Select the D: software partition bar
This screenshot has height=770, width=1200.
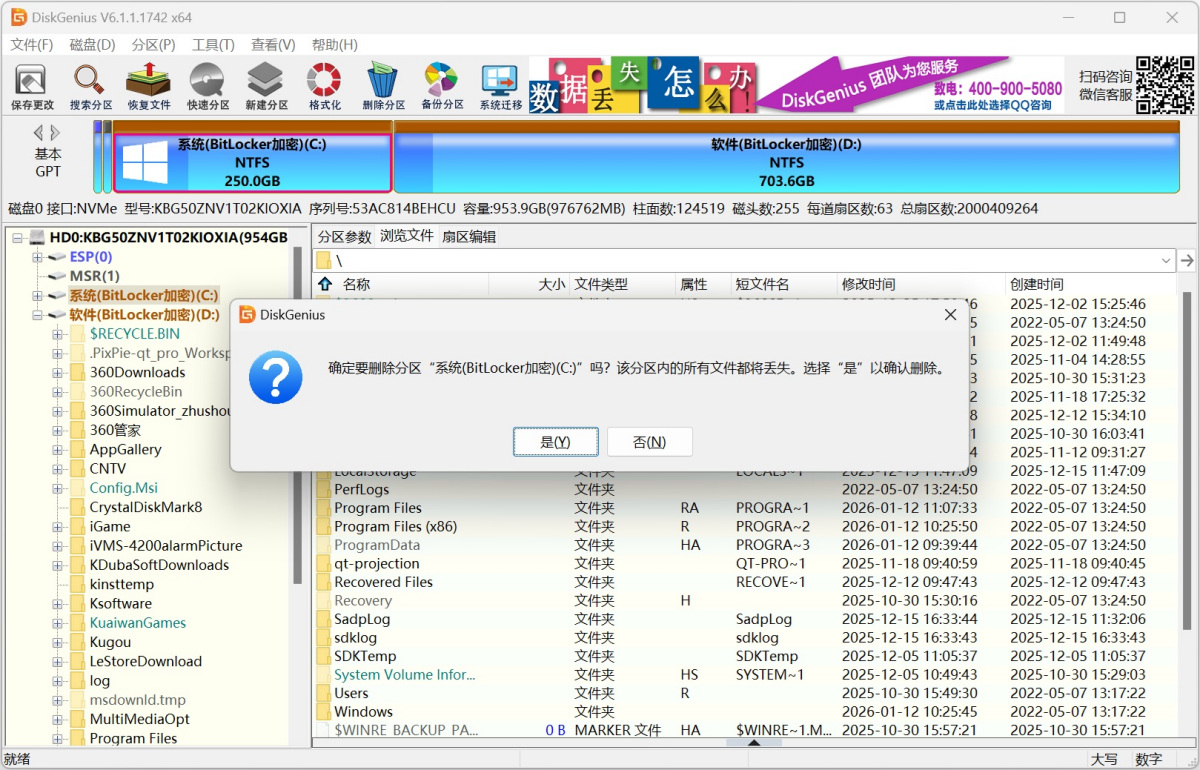point(786,162)
